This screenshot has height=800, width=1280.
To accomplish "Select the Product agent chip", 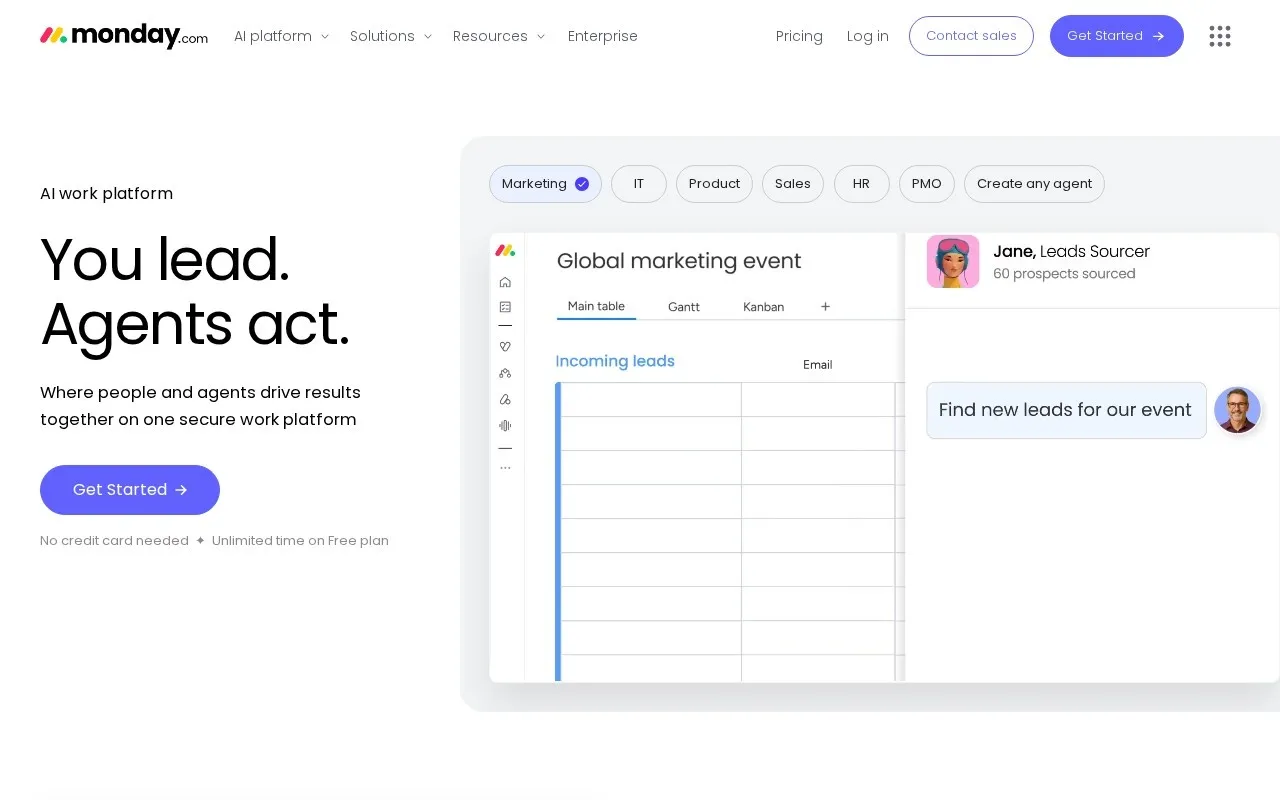I will tap(714, 184).
